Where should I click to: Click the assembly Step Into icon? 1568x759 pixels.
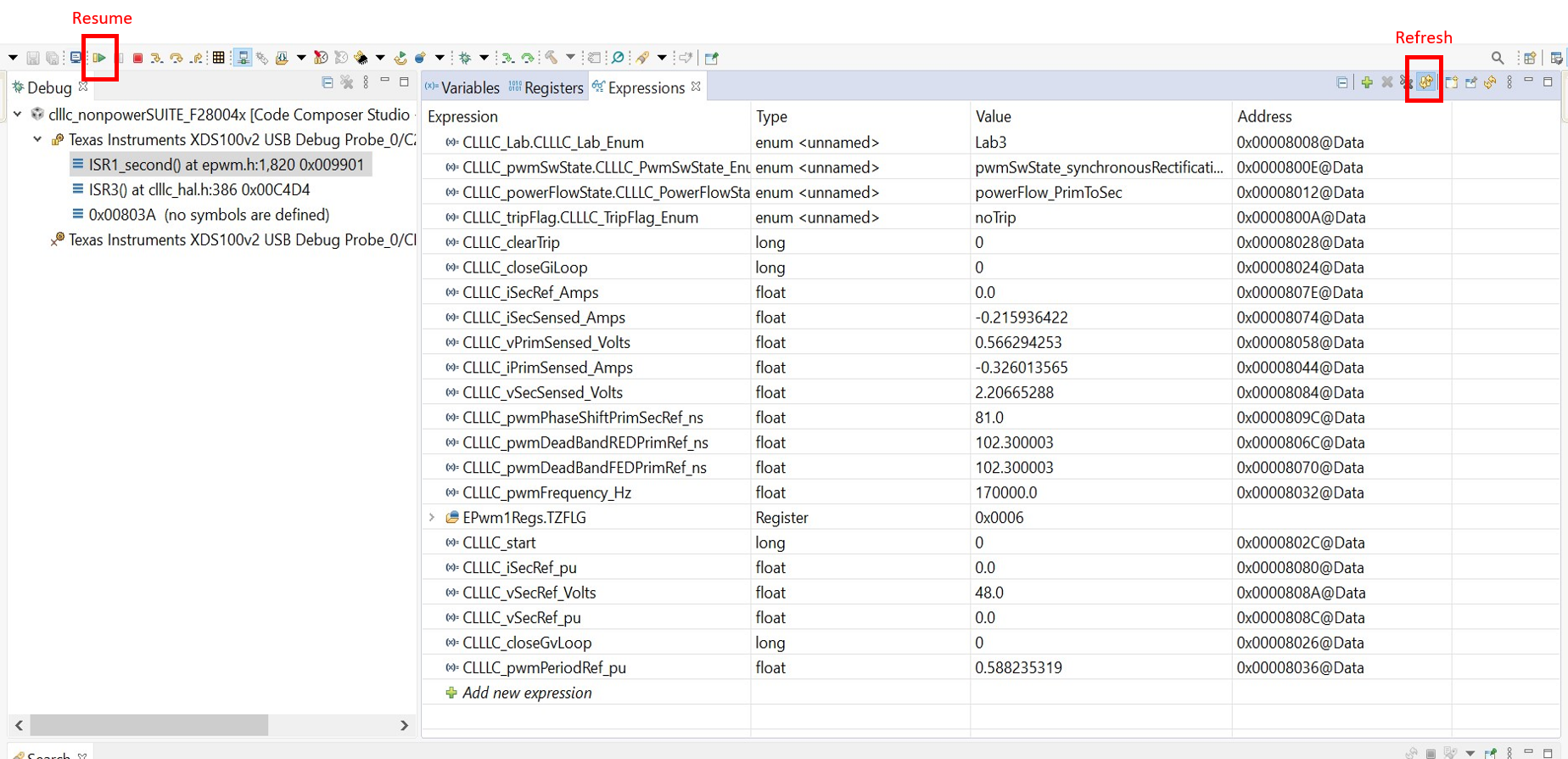click(507, 58)
